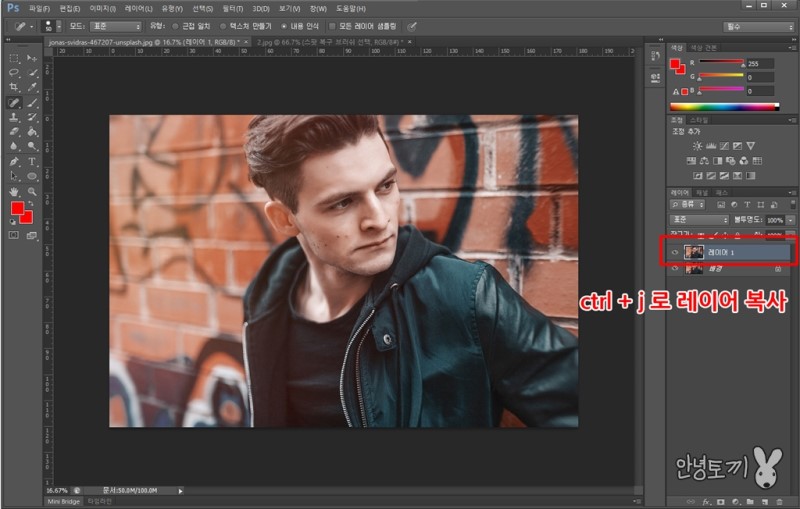Open the 모드 dropdown set to 표준
Image resolution: width=800 pixels, height=509 pixels.
coord(115,25)
